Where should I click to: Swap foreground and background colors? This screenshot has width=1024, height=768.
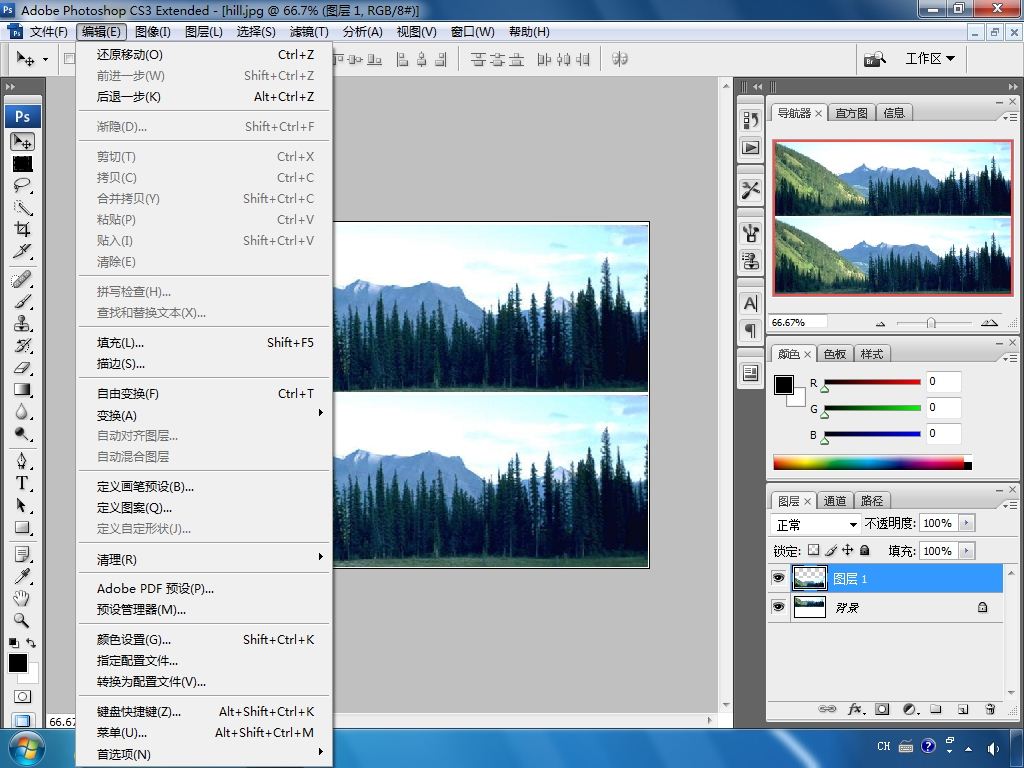click(x=31, y=643)
